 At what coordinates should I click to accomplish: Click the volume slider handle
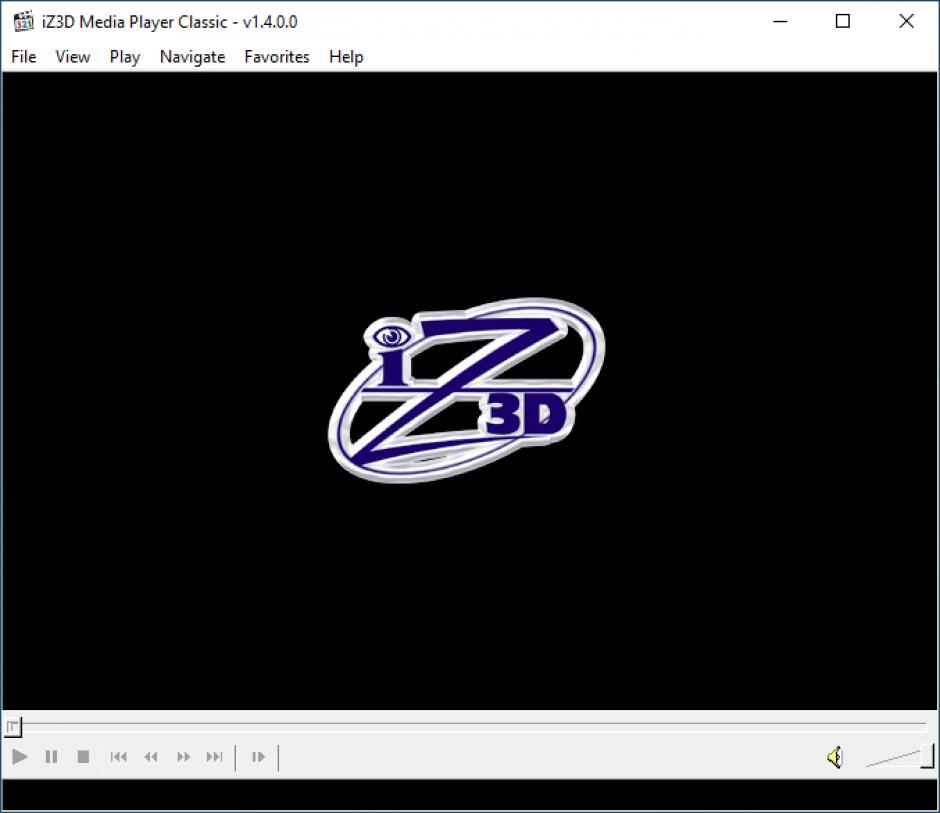(x=927, y=755)
